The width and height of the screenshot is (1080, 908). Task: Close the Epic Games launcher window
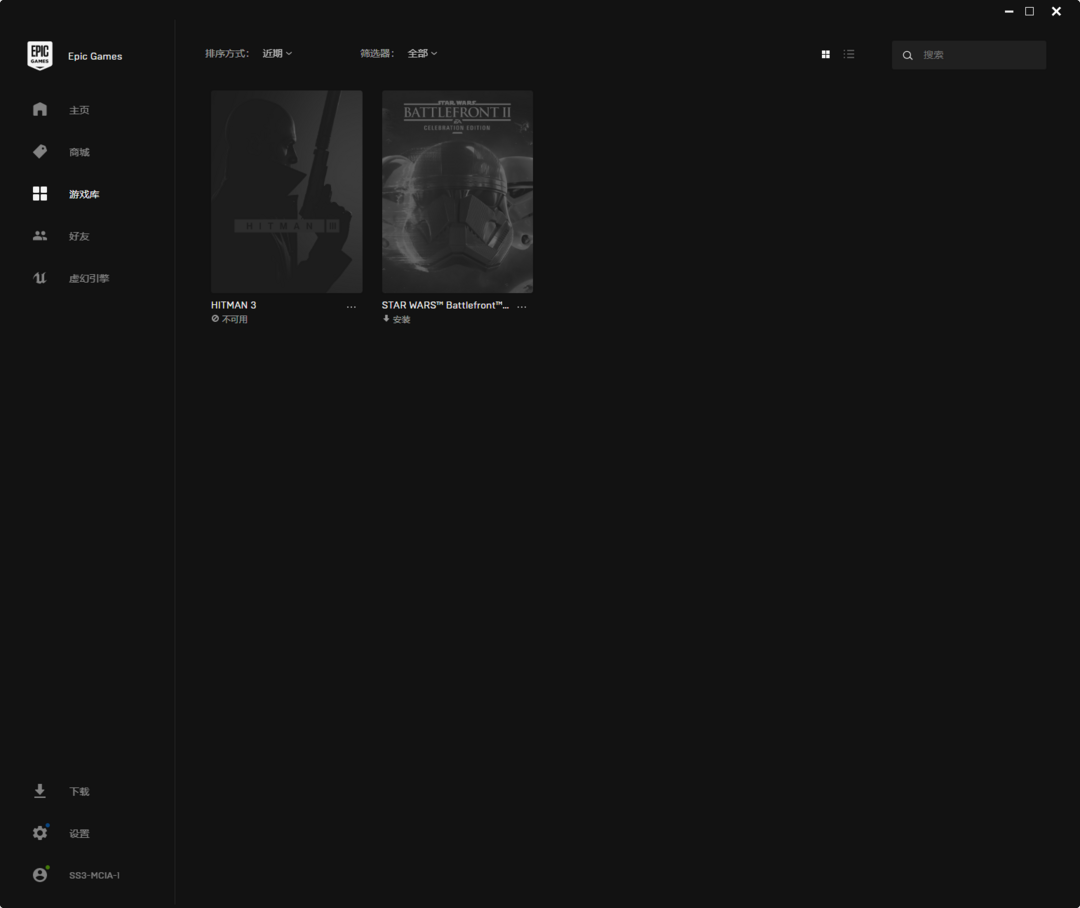click(x=1056, y=12)
